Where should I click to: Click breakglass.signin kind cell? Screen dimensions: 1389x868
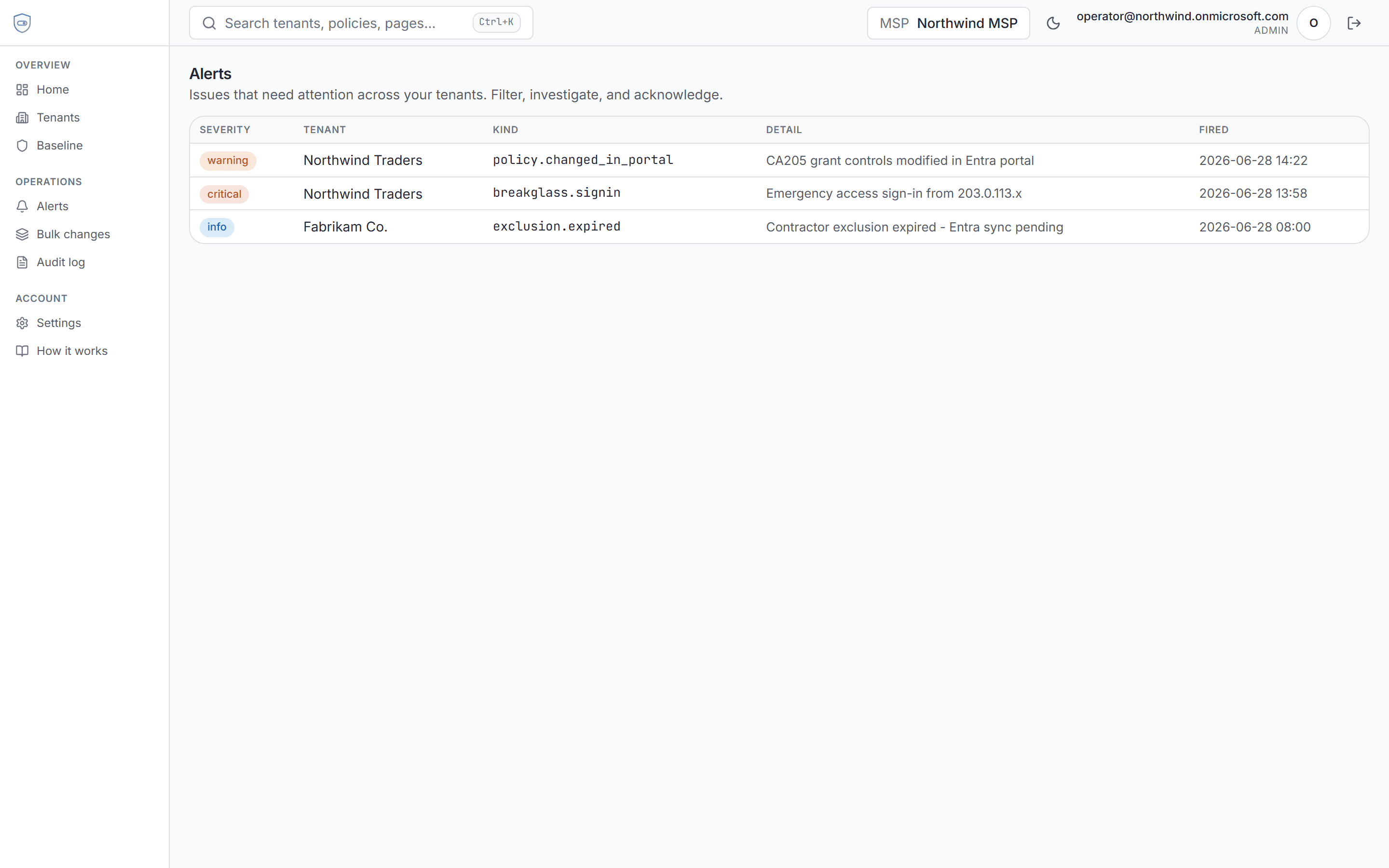[x=556, y=193]
